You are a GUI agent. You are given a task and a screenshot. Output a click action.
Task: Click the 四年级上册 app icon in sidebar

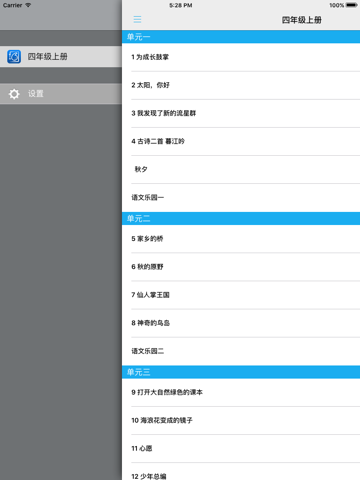coord(14,57)
